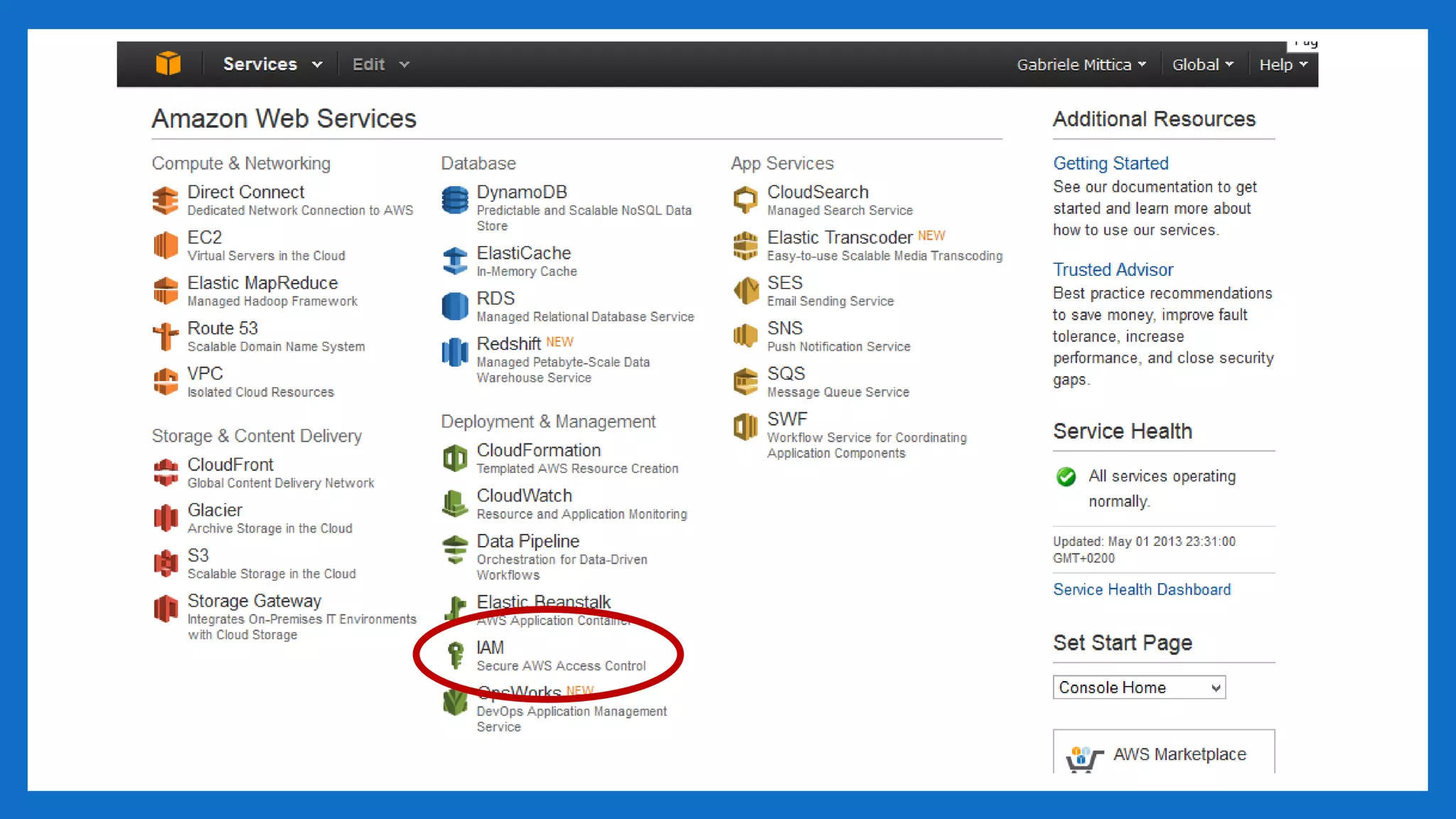The height and width of the screenshot is (819, 1456).
Task: Click the AWS Marketplace cart icon
Action: pyautogui.click(x=1083, y=759)
